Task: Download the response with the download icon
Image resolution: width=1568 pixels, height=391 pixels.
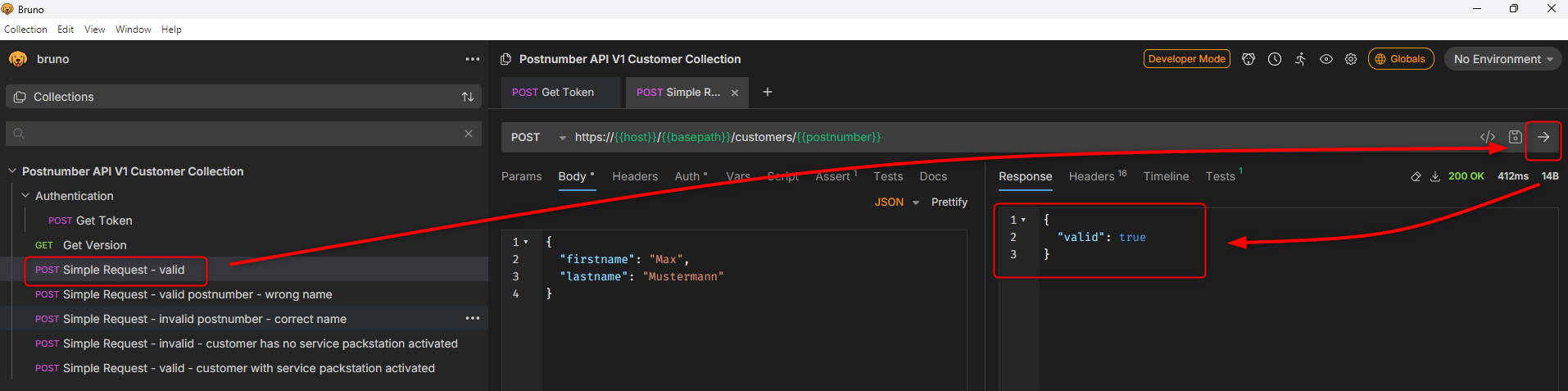Action: pos(1435,176)
